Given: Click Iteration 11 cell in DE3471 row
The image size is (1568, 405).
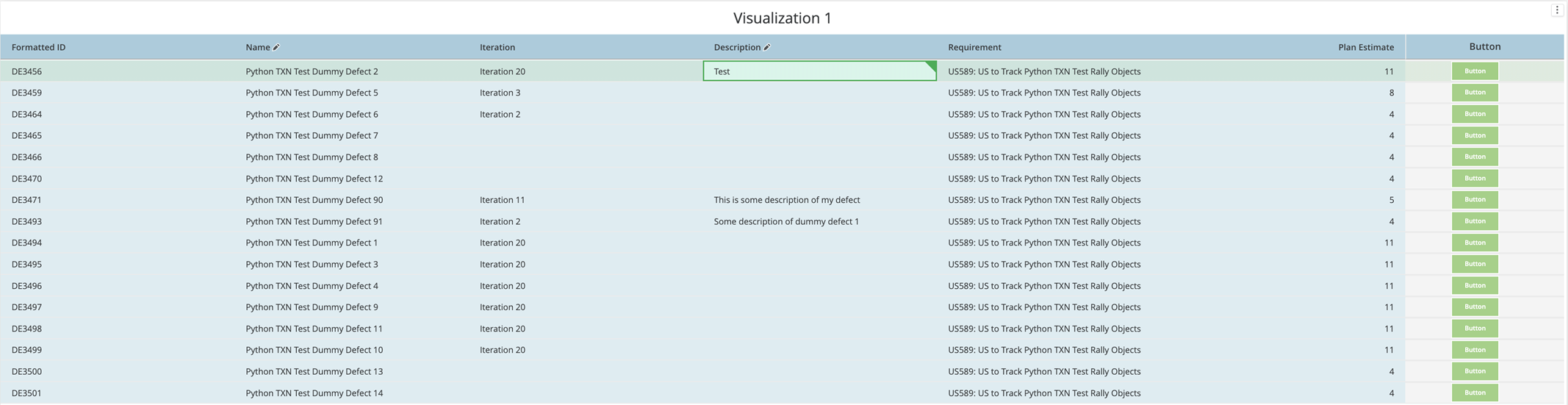Looking at the screenshot, I should [x=502, y=200].
